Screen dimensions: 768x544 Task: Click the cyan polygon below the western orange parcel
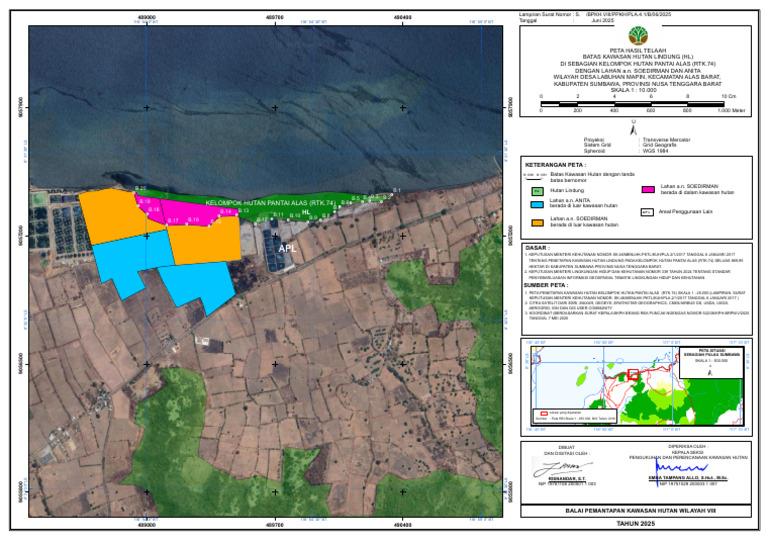130,260
